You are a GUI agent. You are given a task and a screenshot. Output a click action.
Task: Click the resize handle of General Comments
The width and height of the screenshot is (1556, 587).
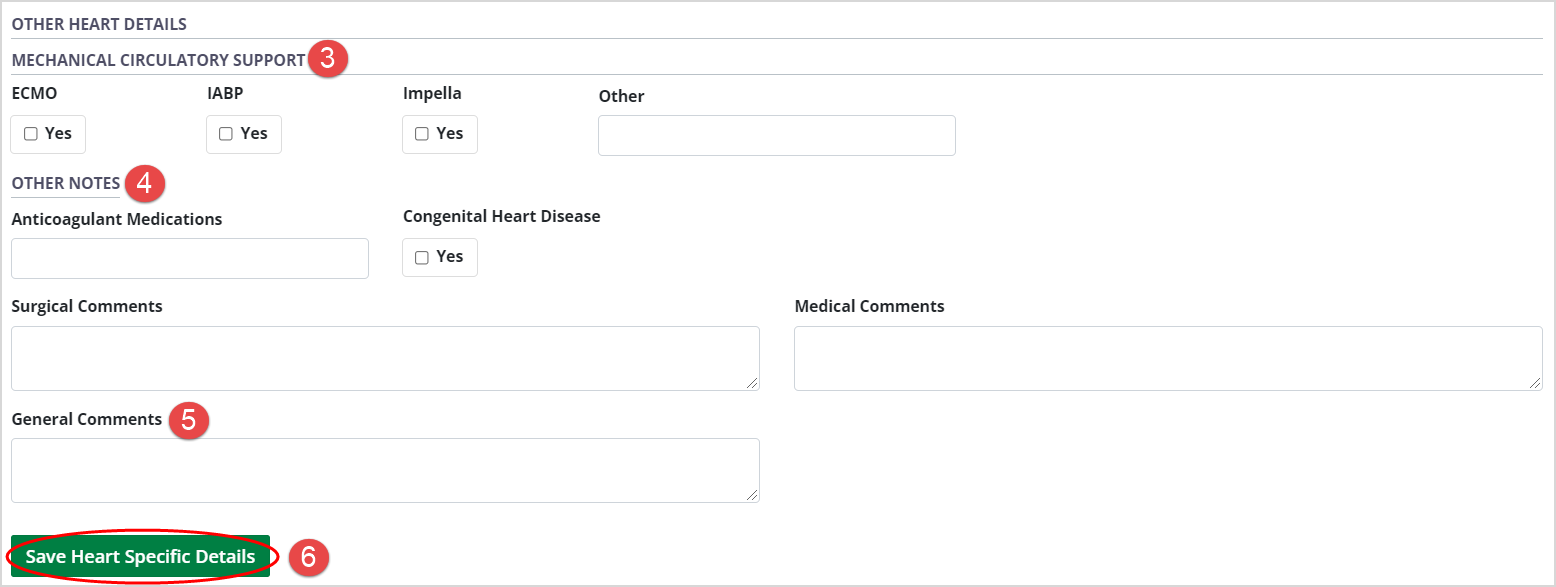[753, 496]
